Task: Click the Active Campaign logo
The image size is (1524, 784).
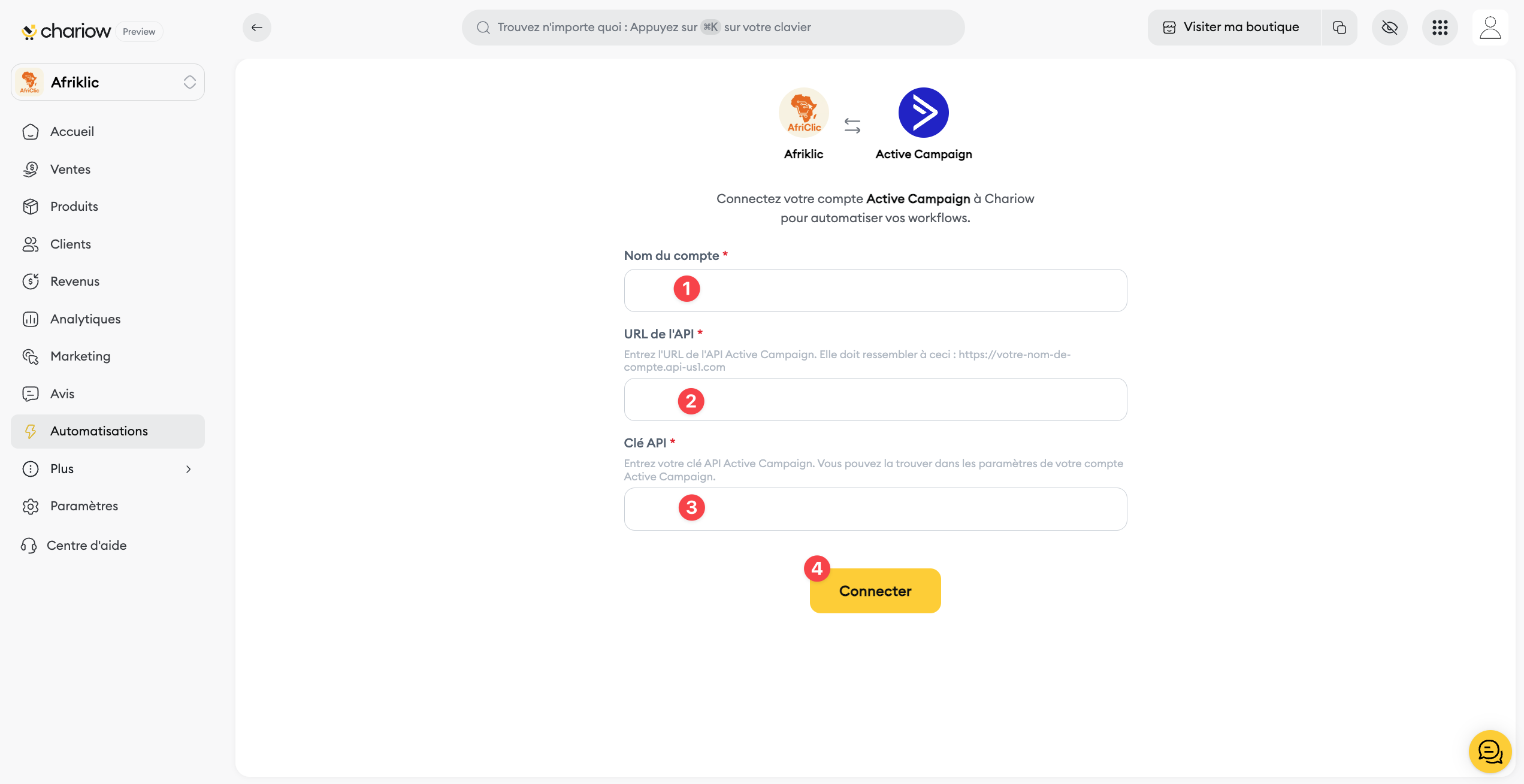Action: 923,113
